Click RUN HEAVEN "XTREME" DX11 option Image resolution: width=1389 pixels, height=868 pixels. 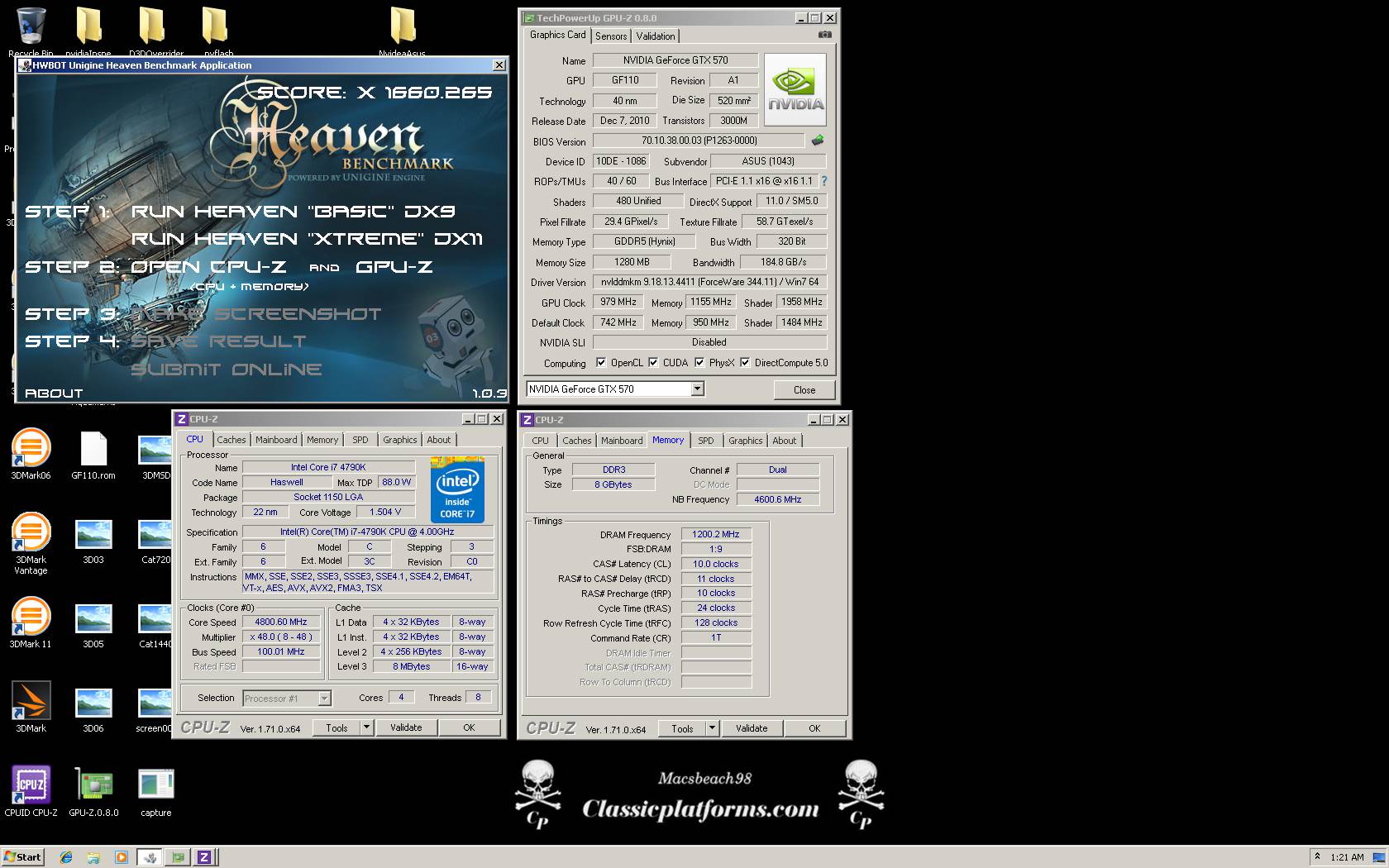(x=307, y=239)
